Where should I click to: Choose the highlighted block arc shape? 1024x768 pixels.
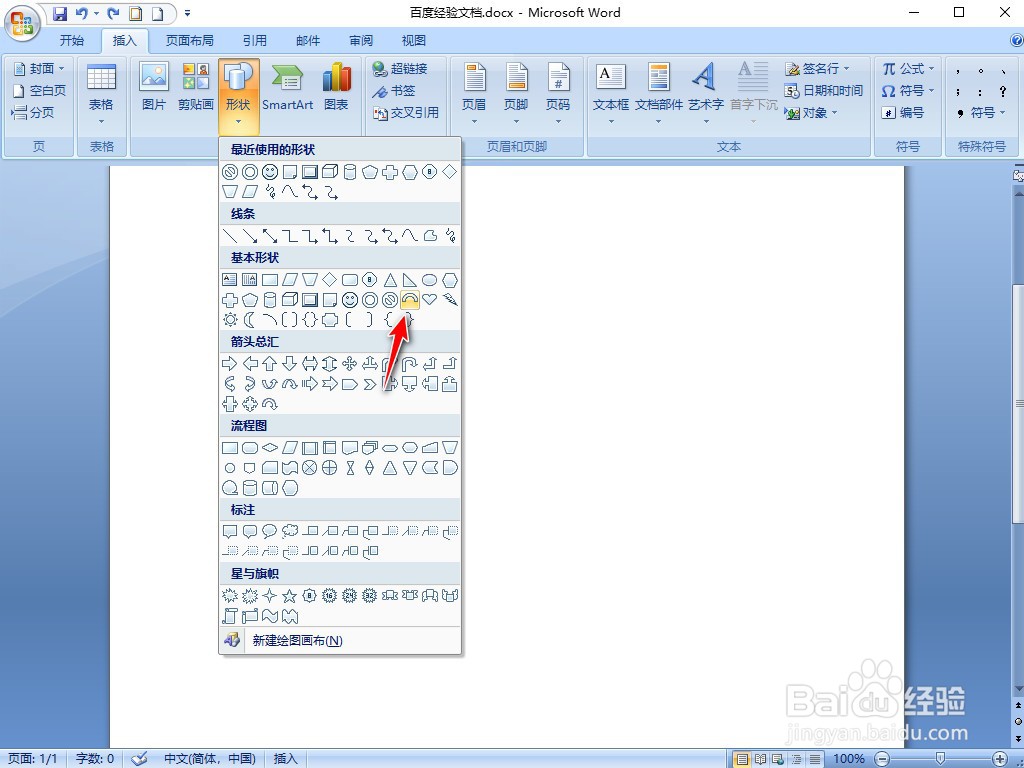409,300
